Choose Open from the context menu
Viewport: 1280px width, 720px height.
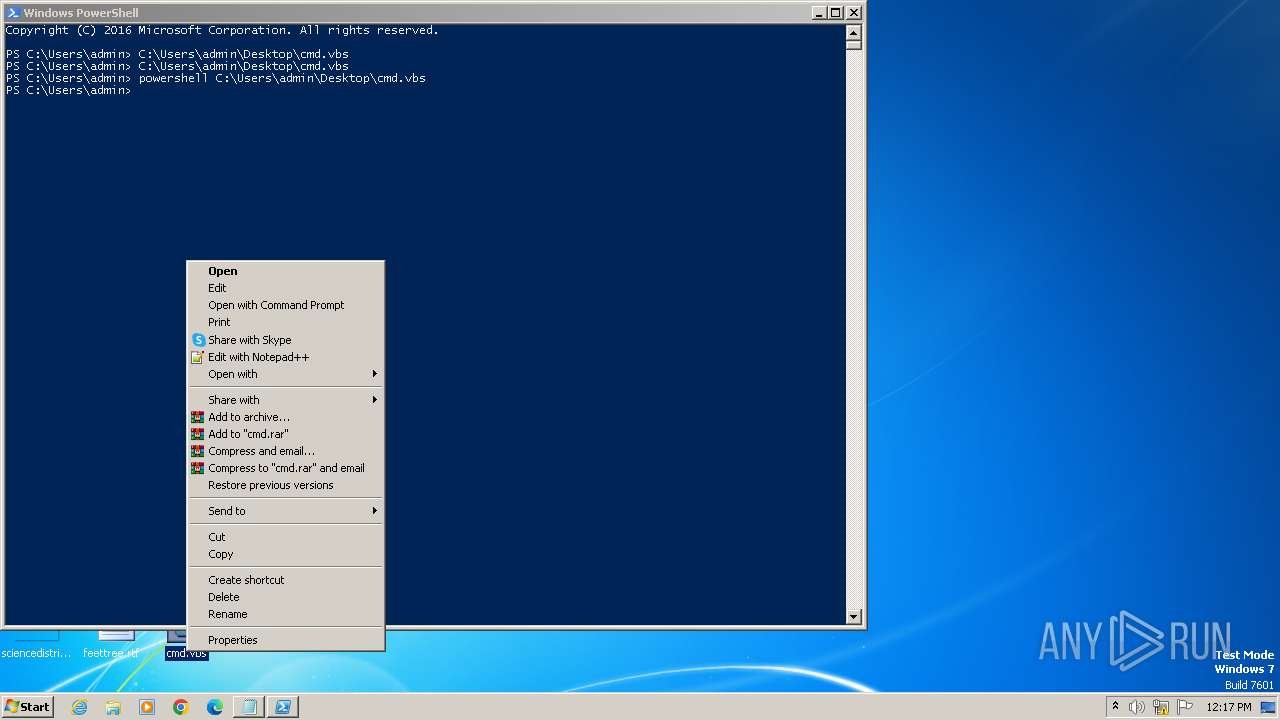pyautogui.click(x=286, y=271)
